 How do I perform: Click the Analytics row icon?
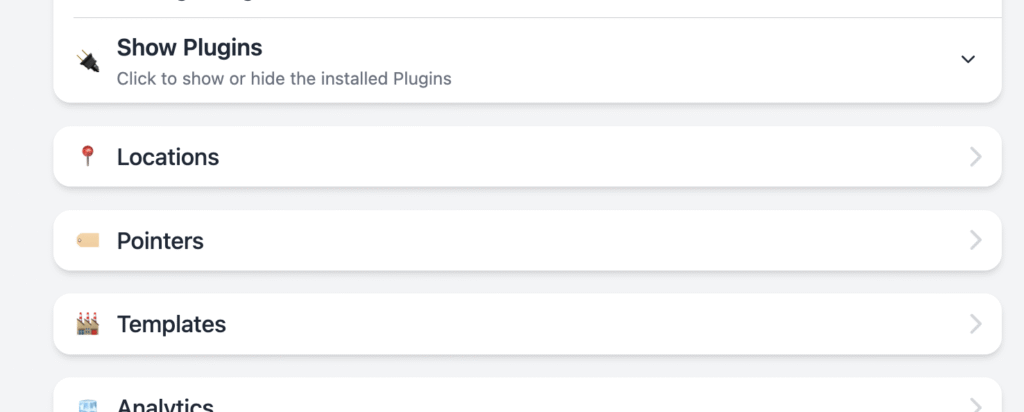pyautogui.click(x=88, y=405)
